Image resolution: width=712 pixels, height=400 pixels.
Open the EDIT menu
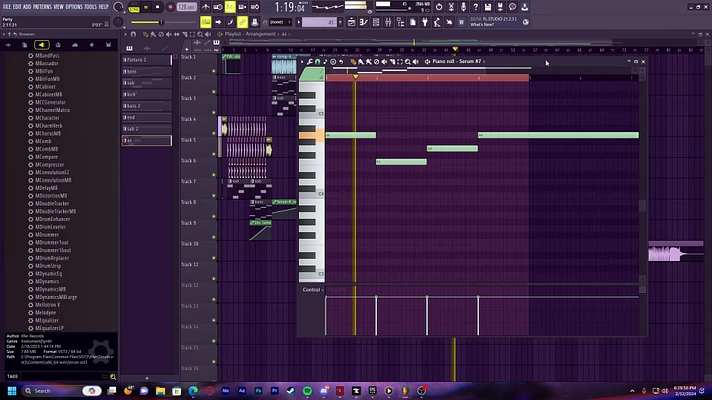click(17, 7)
